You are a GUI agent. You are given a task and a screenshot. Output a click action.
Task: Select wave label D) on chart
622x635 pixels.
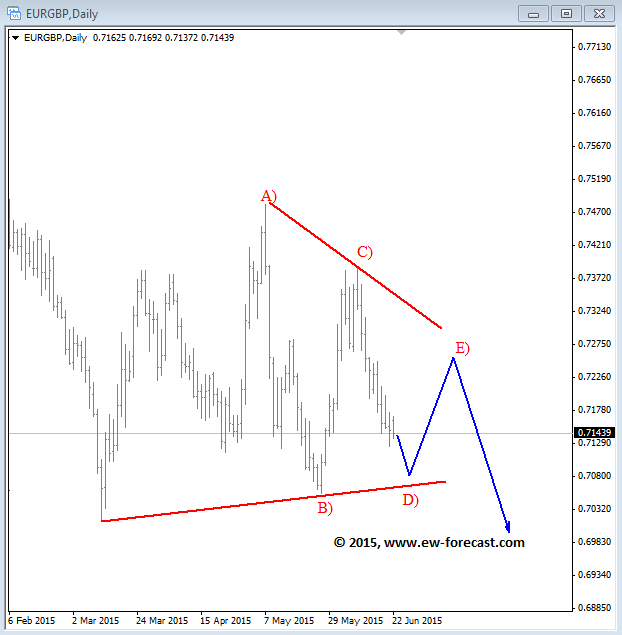click(x=410, y=500)
